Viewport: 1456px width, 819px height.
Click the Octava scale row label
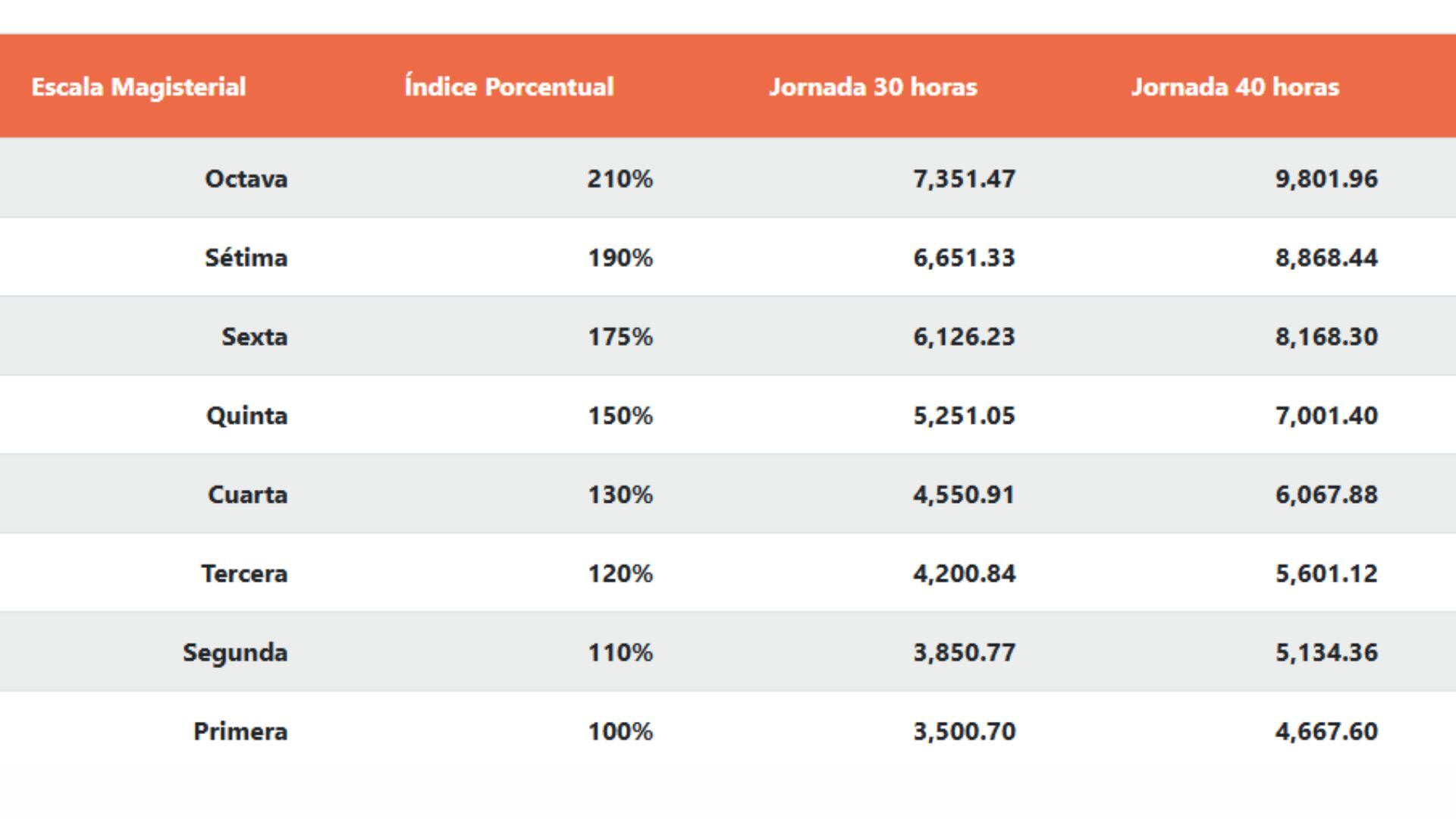tap(246, 179)
